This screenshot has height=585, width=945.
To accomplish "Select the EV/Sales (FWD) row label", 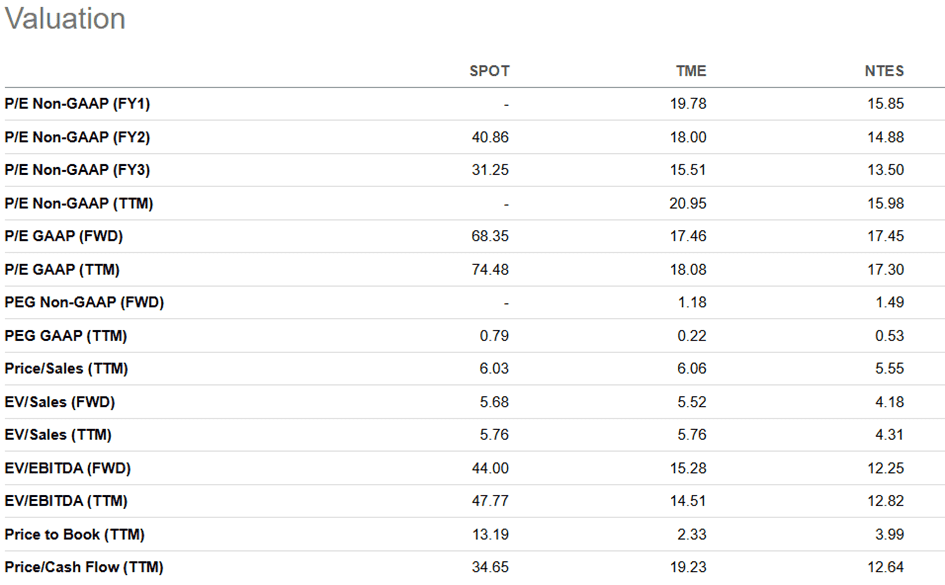I will (x=59, y=402).
